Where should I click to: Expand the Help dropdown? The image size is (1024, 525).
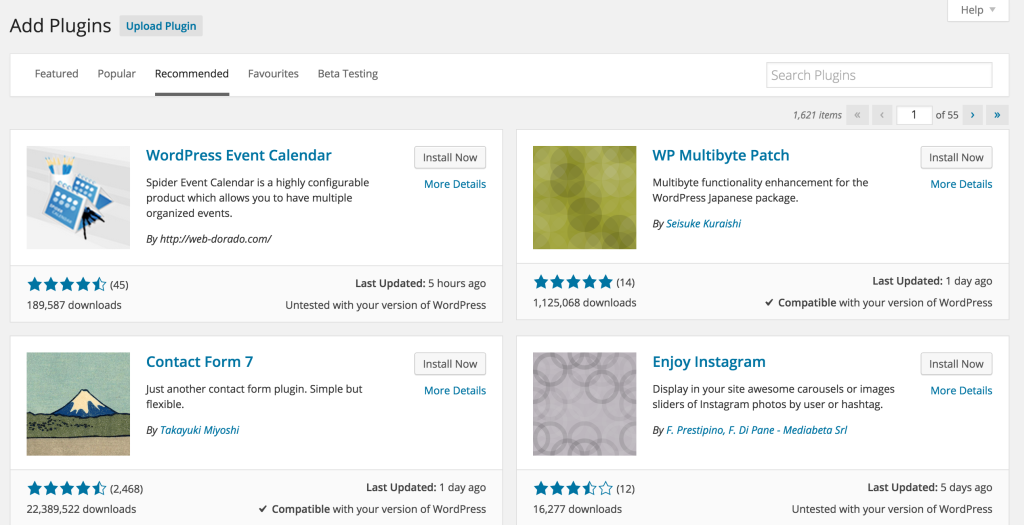coord(977,10)
